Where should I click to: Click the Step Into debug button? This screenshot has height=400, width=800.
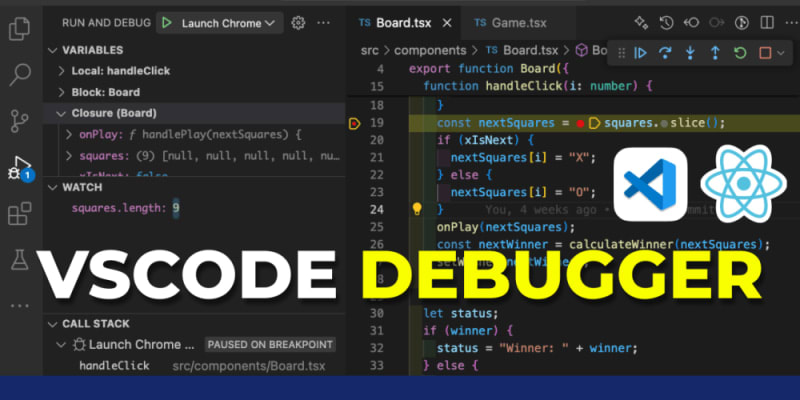coord(691,52)
